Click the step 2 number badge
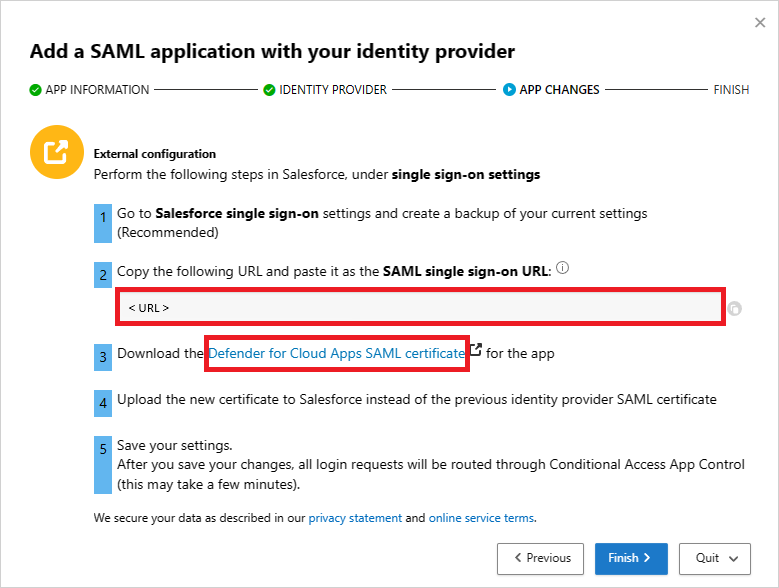This screenshot has width=779, height=588. (103, 274)
